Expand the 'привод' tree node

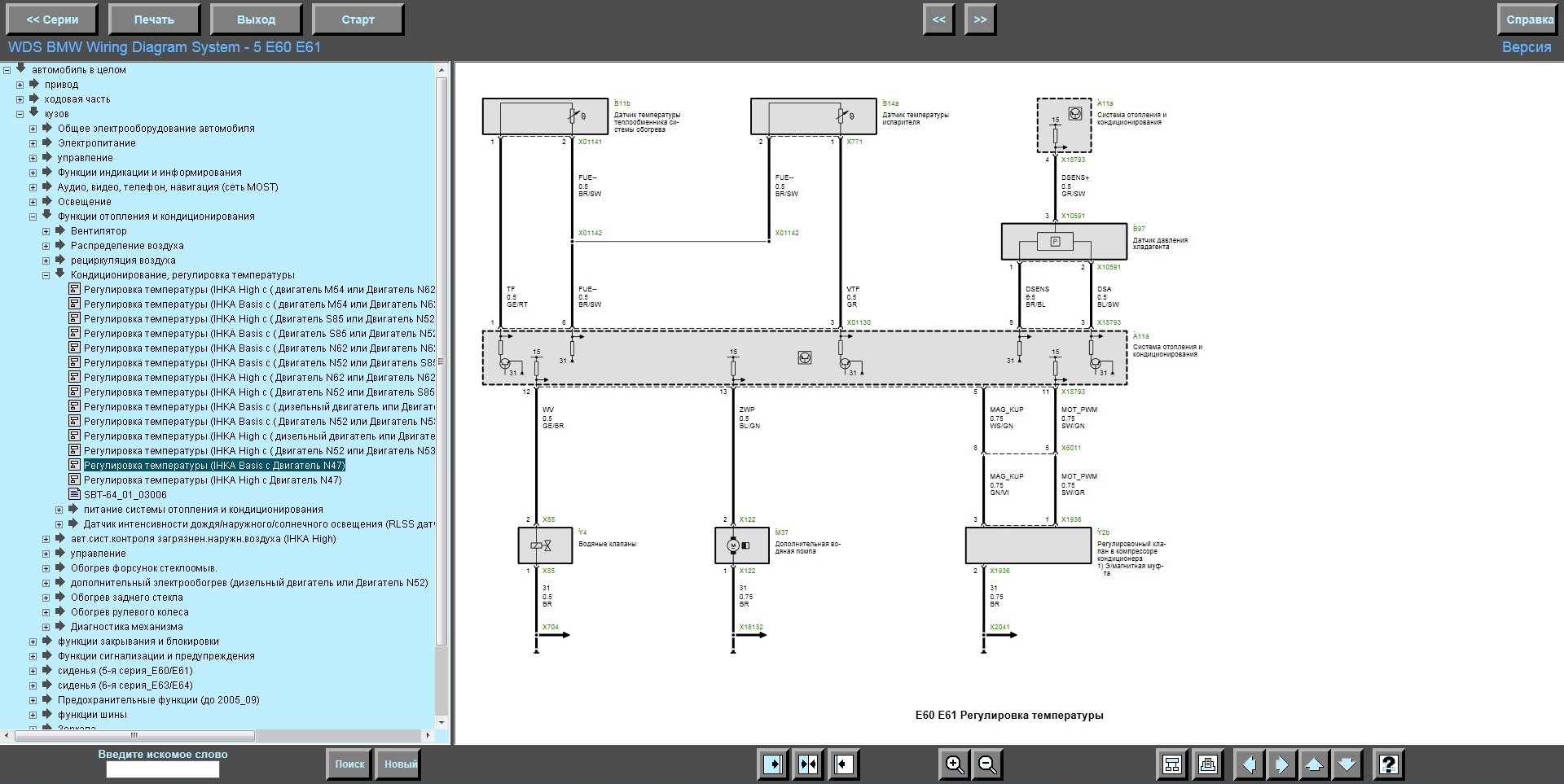pyautogui.click(x=20, y=85)
